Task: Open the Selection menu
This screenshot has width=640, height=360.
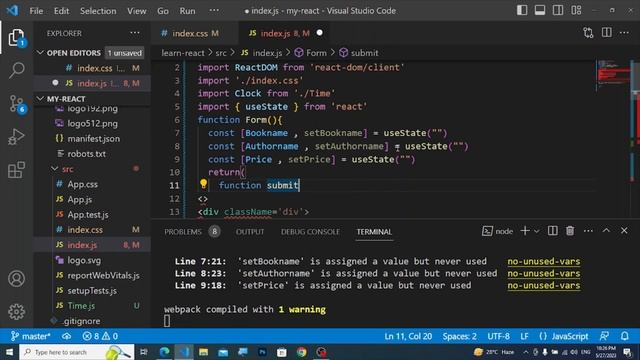Action: 98,11
